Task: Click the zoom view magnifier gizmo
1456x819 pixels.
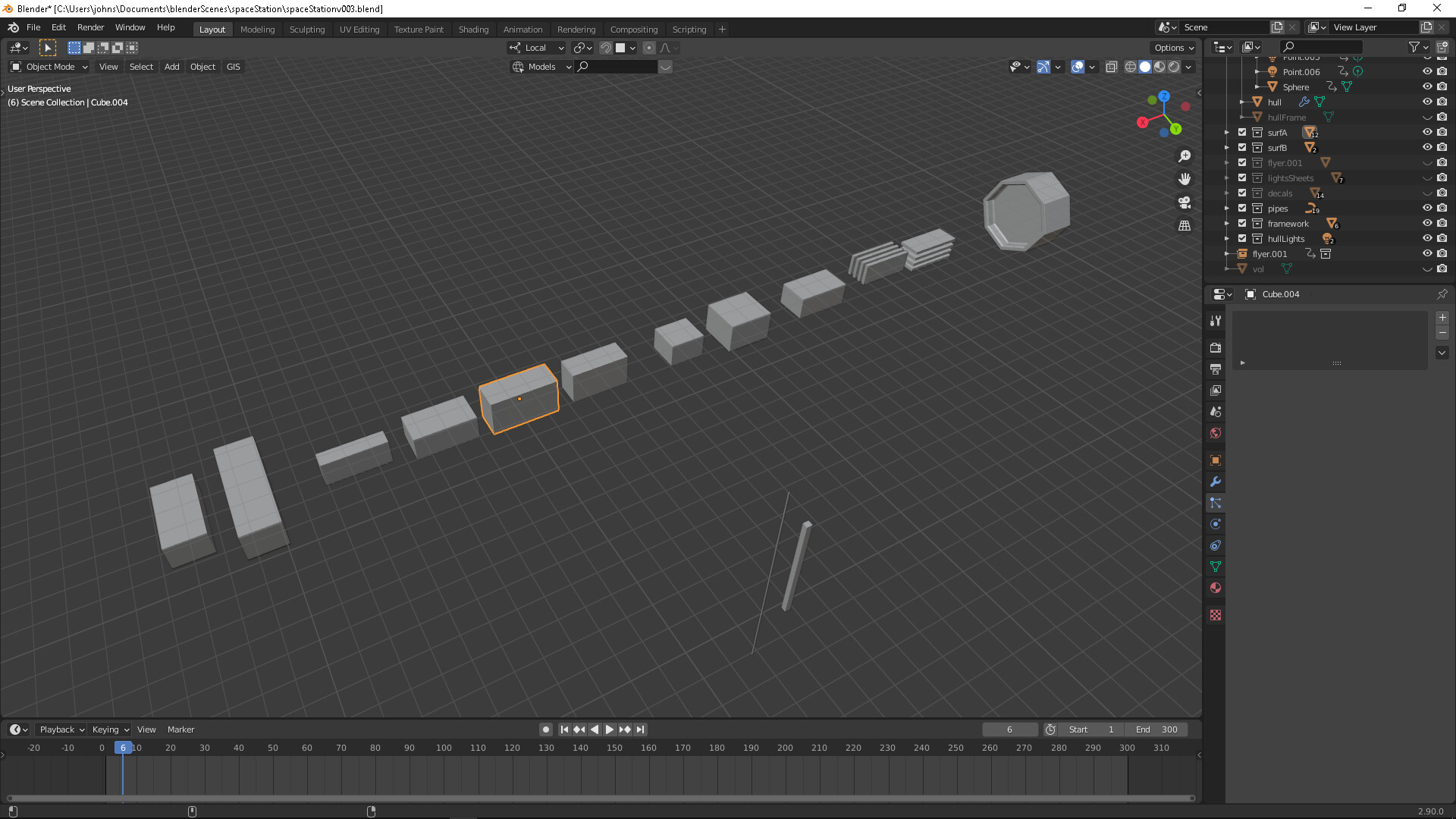Action: click(x=1185, y=156)
